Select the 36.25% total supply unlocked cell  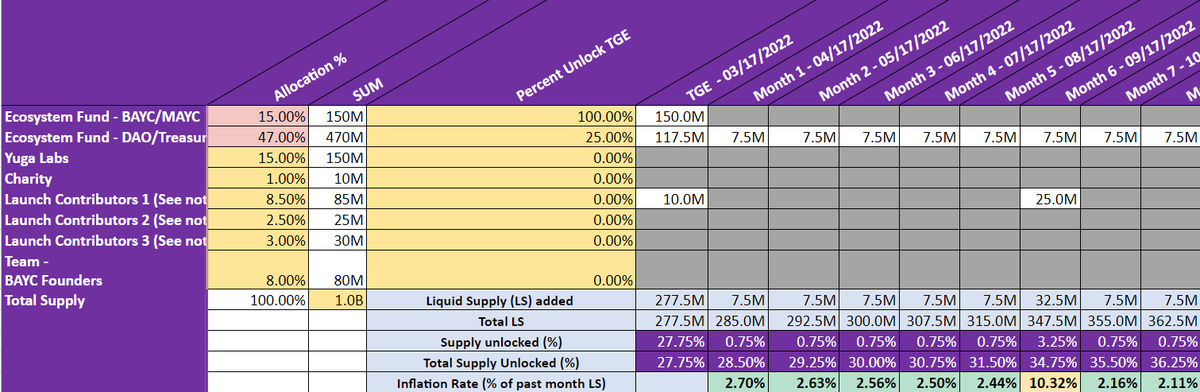1171,362
